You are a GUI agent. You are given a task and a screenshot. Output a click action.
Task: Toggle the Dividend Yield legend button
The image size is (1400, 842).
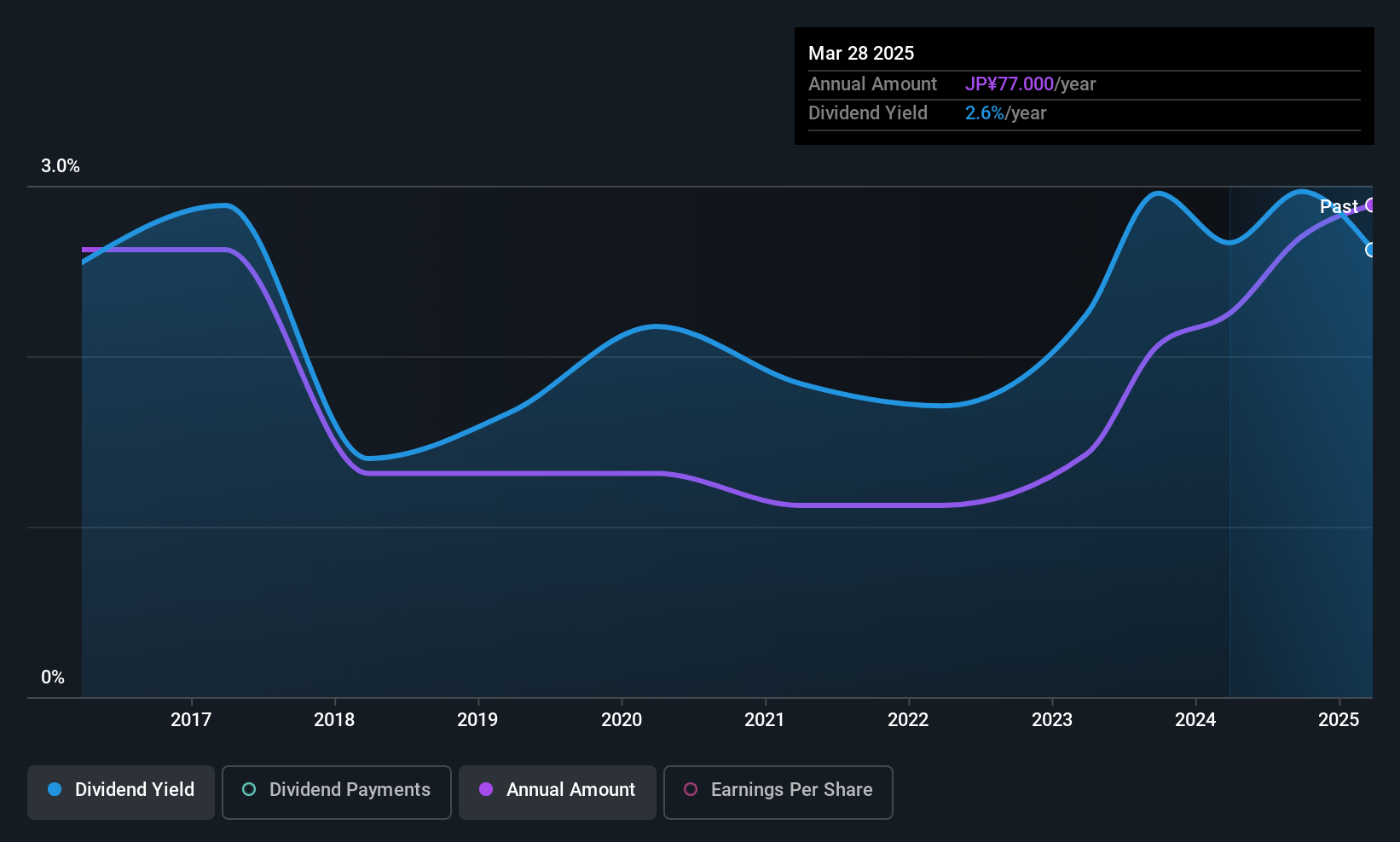click(x=121, y=792)
